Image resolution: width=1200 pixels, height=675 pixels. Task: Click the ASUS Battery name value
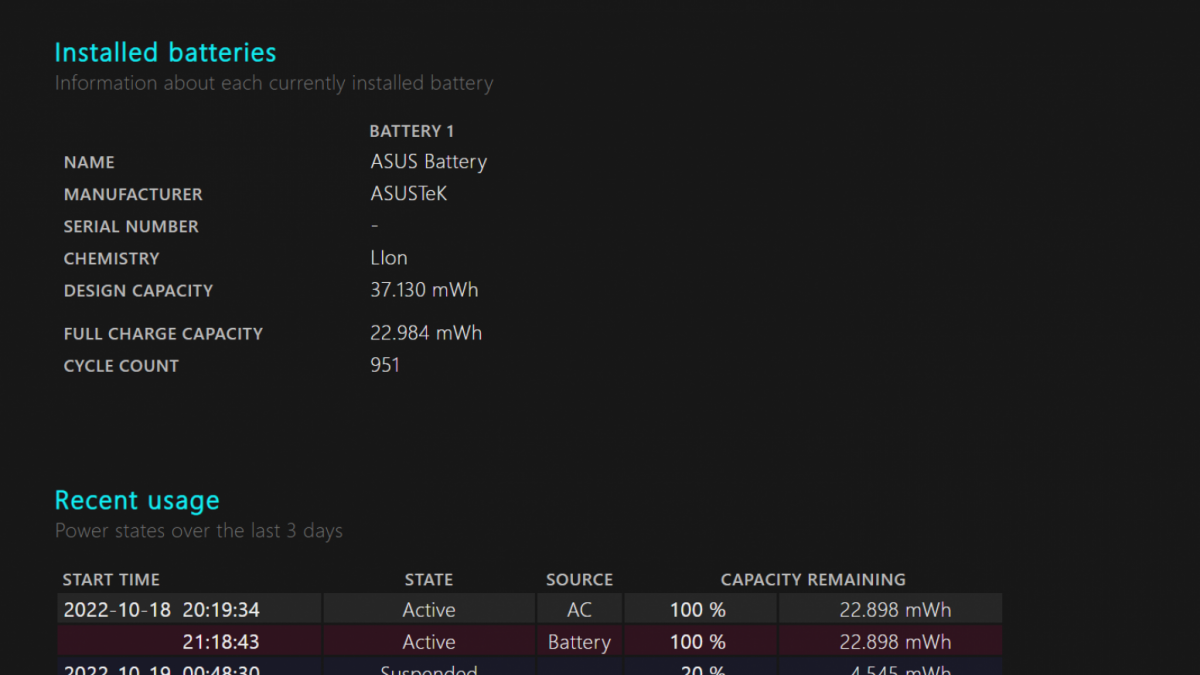click(x=428, y=161)
